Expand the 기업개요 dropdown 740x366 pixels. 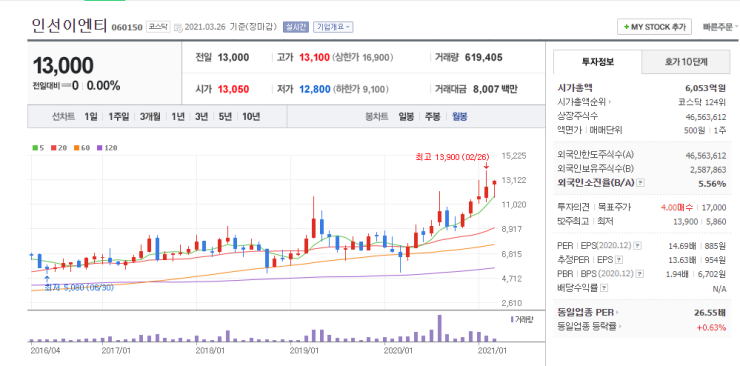pos(333,27)
